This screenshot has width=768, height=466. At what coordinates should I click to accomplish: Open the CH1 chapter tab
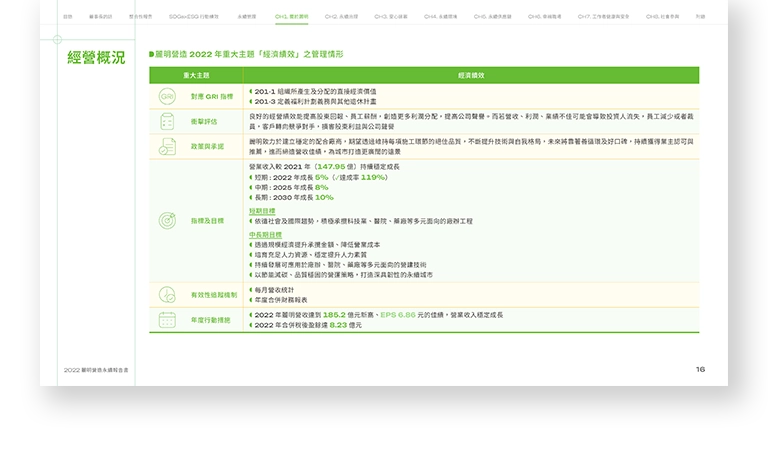point(291,17)
